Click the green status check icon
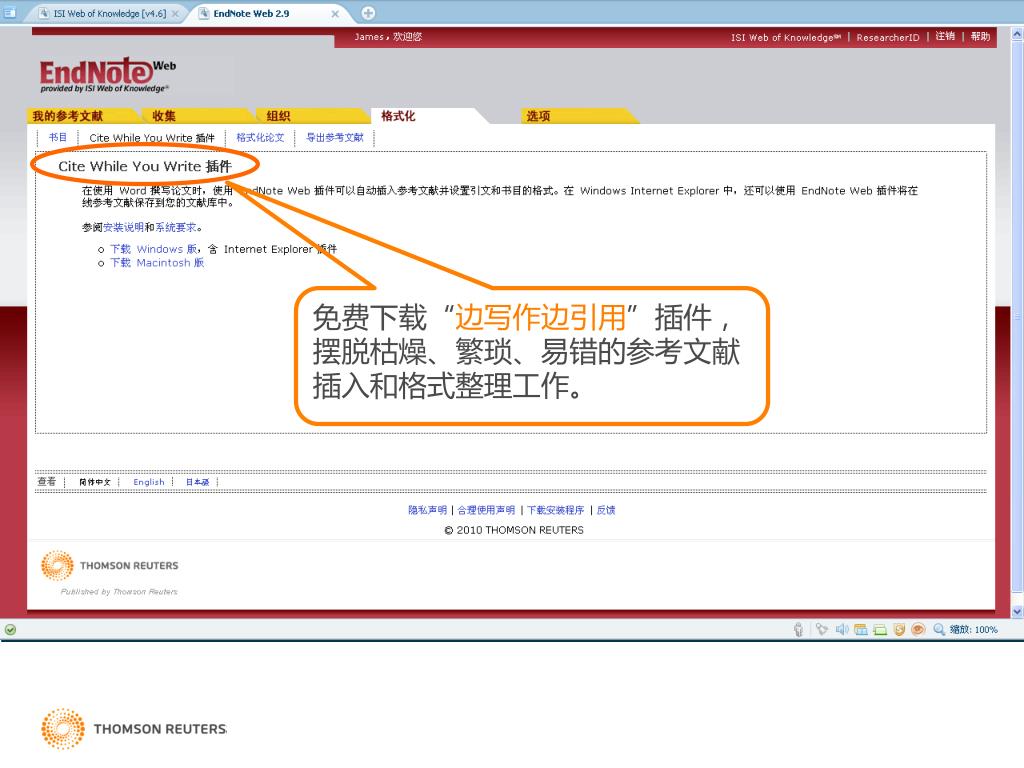 10,630
